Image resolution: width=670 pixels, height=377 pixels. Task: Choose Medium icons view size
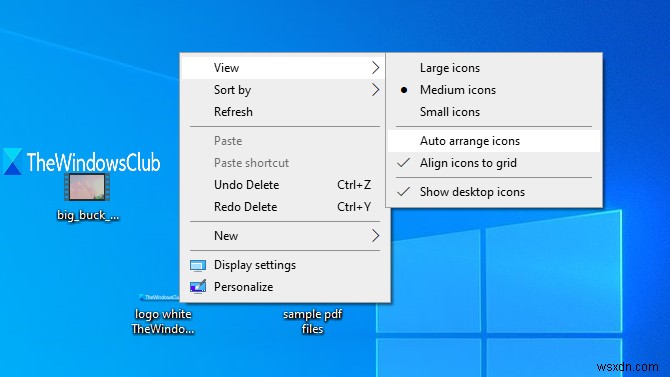click(x=494, y=90)
